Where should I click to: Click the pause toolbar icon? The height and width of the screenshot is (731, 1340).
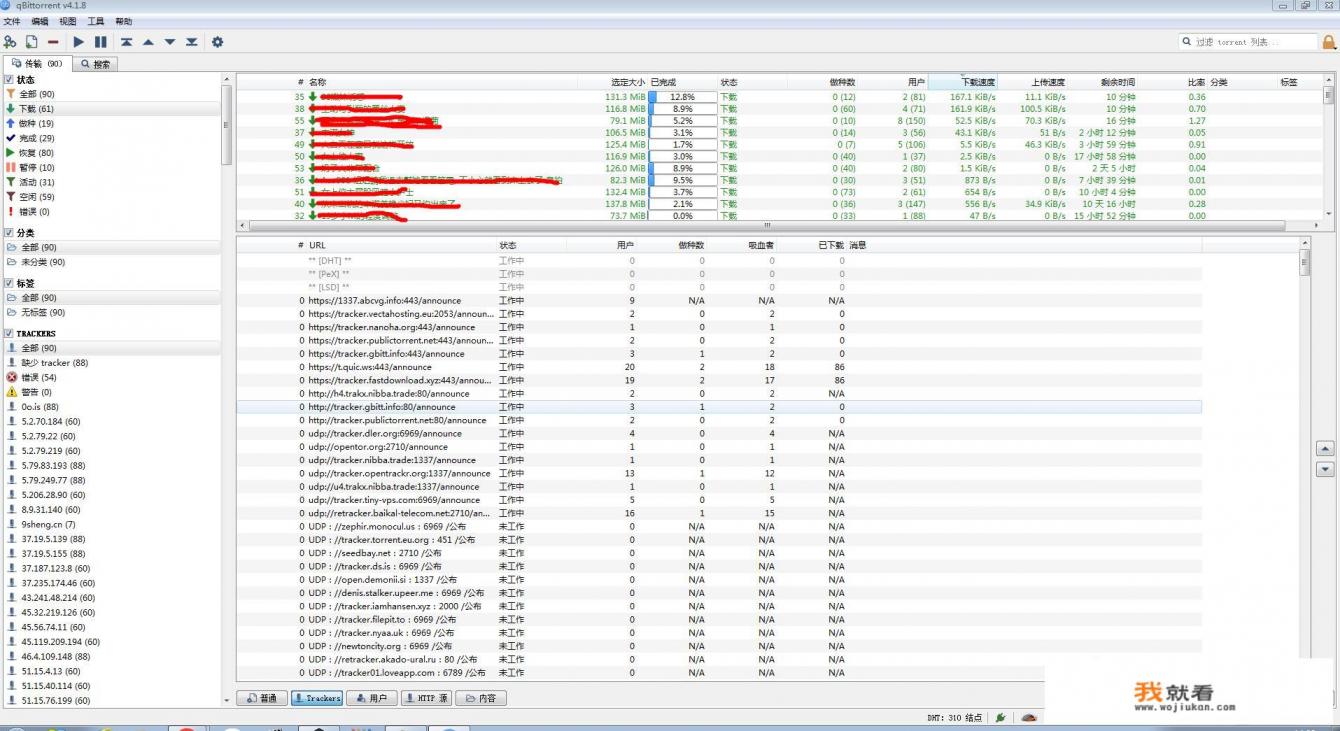[x=101, y=42]
